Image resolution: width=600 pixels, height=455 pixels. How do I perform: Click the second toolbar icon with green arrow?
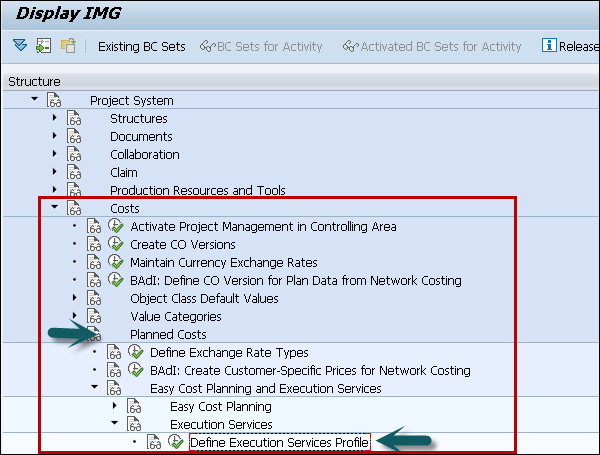point(43,46)
